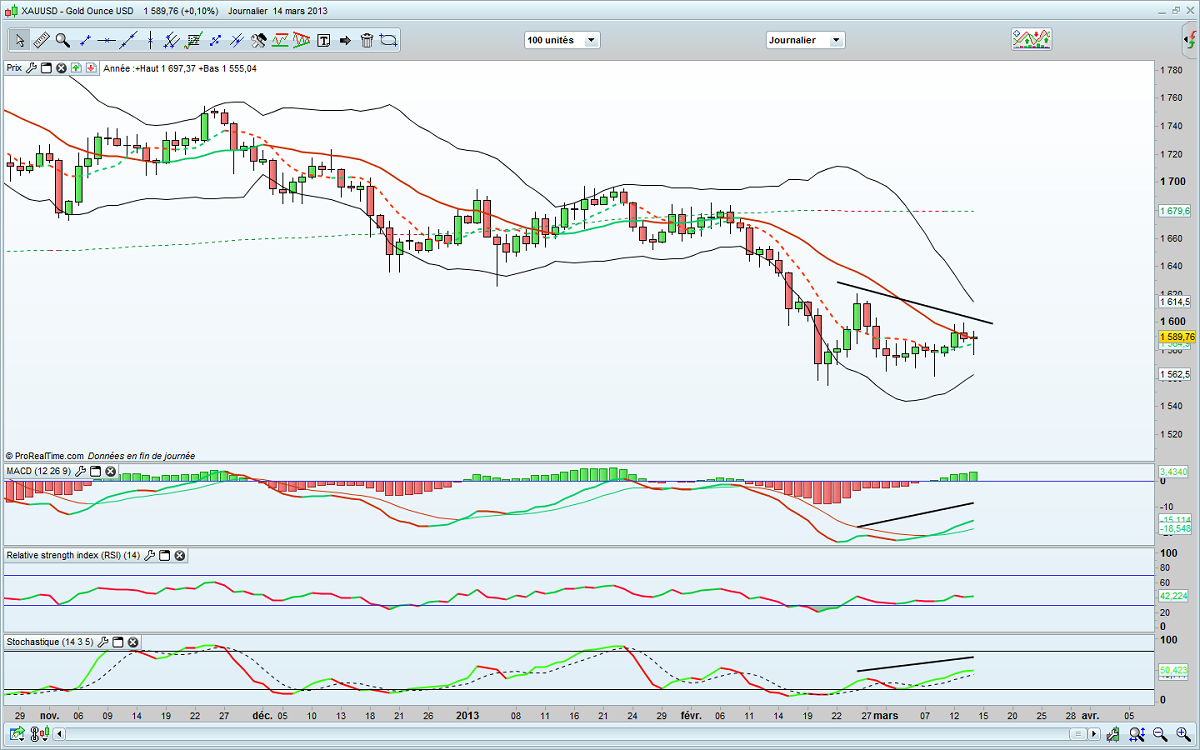Select the arrow cursor tool

tap(19, 40)
